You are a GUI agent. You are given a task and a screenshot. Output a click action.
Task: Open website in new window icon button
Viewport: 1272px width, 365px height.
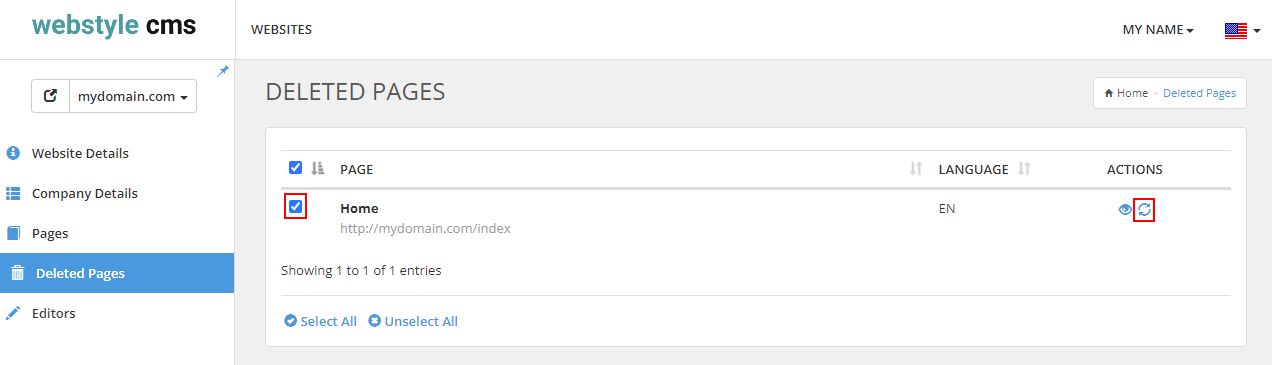click(x=50, y=97)
